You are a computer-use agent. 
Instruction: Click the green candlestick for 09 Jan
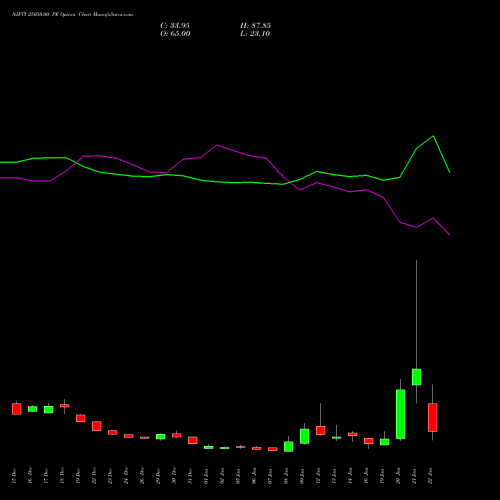(305, 436)
